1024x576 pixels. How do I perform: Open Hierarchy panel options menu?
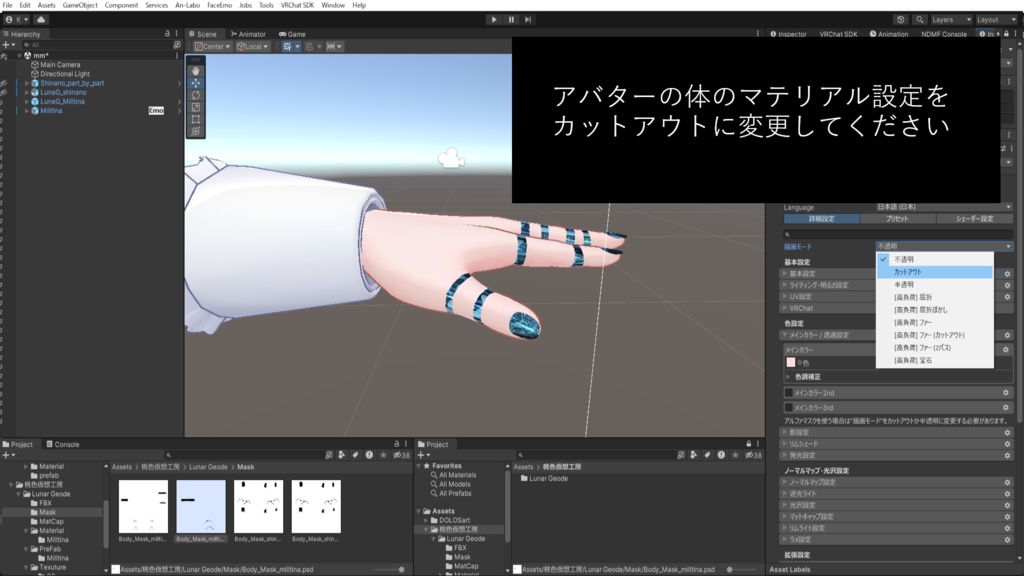[176, 33]
